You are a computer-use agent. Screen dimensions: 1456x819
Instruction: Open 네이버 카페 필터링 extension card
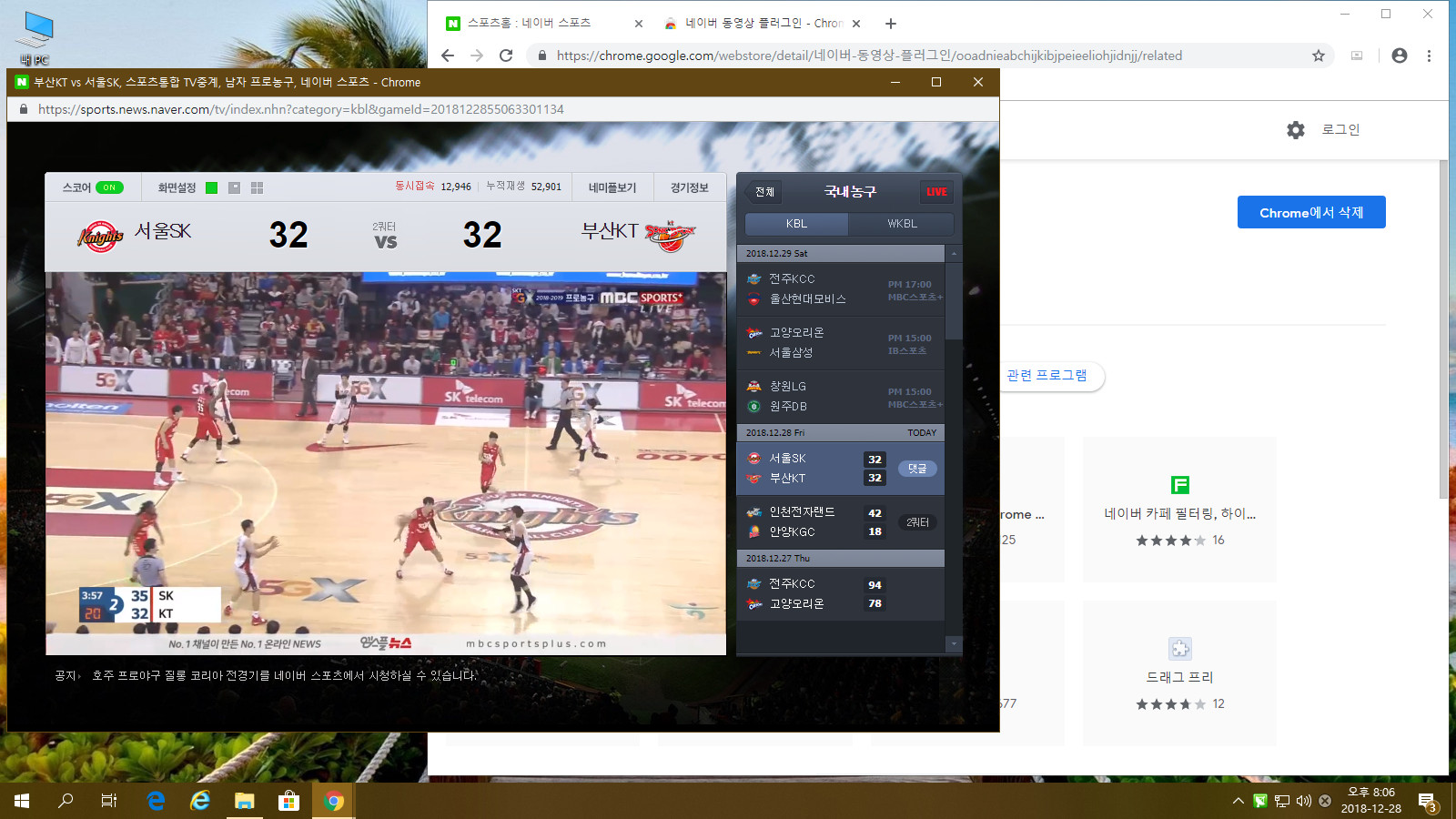1179,510
